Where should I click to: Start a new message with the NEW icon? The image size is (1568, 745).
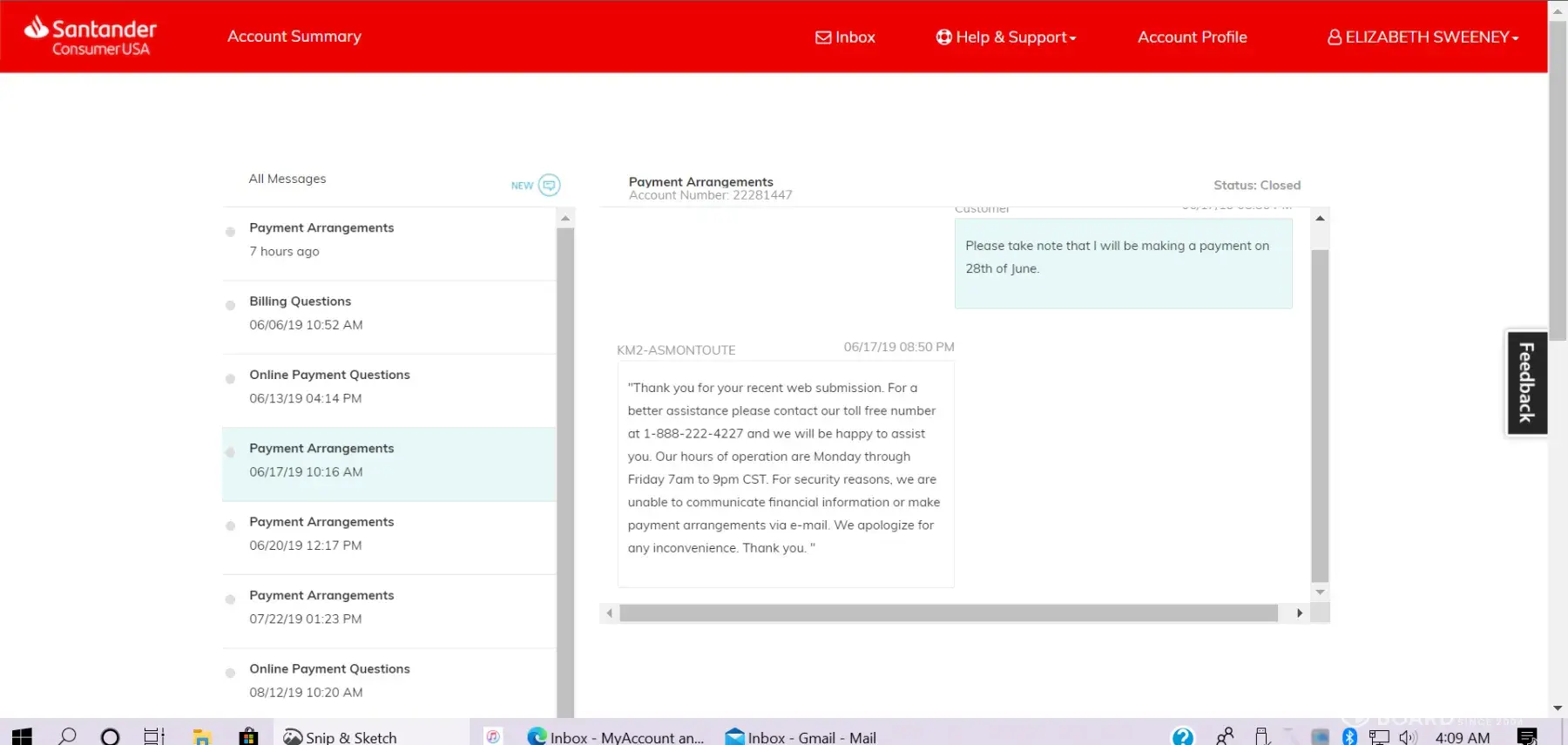tap(548, 185)
